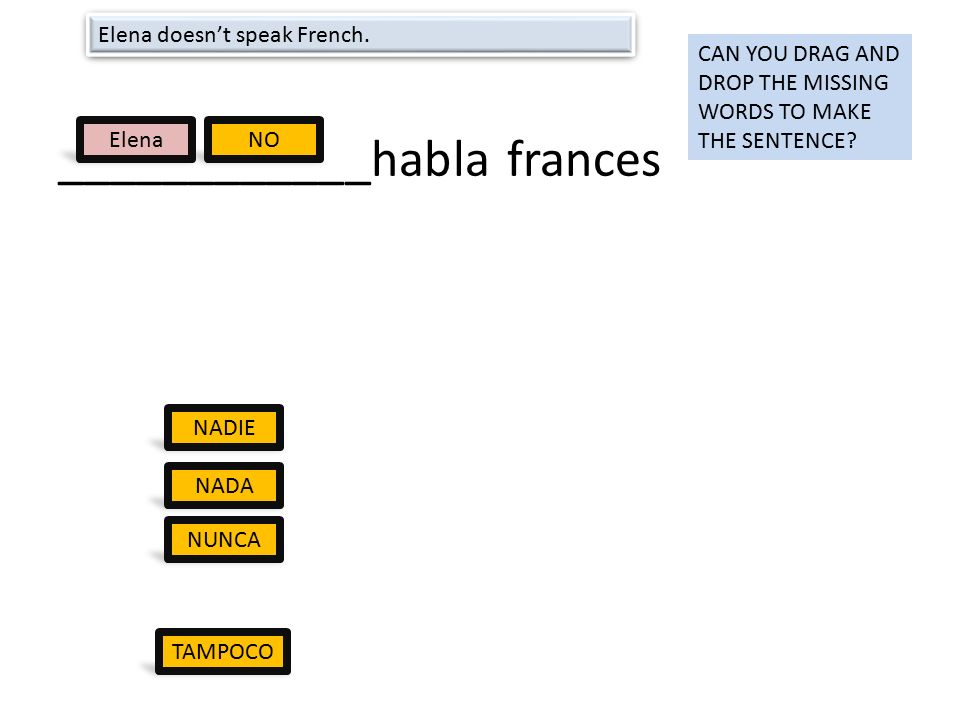960x720 pixels.
Task: Pick the NADIE word tile
Action: pyautogui.click(x=224, y=427)
